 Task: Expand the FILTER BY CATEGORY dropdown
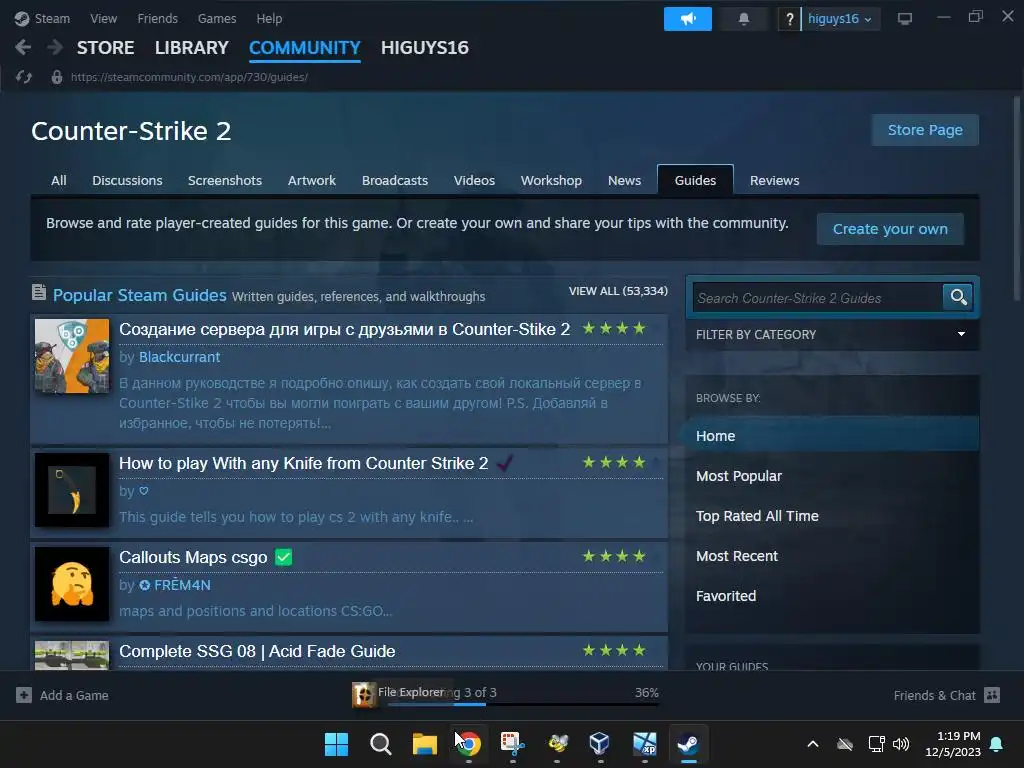(x=832, y=334)
